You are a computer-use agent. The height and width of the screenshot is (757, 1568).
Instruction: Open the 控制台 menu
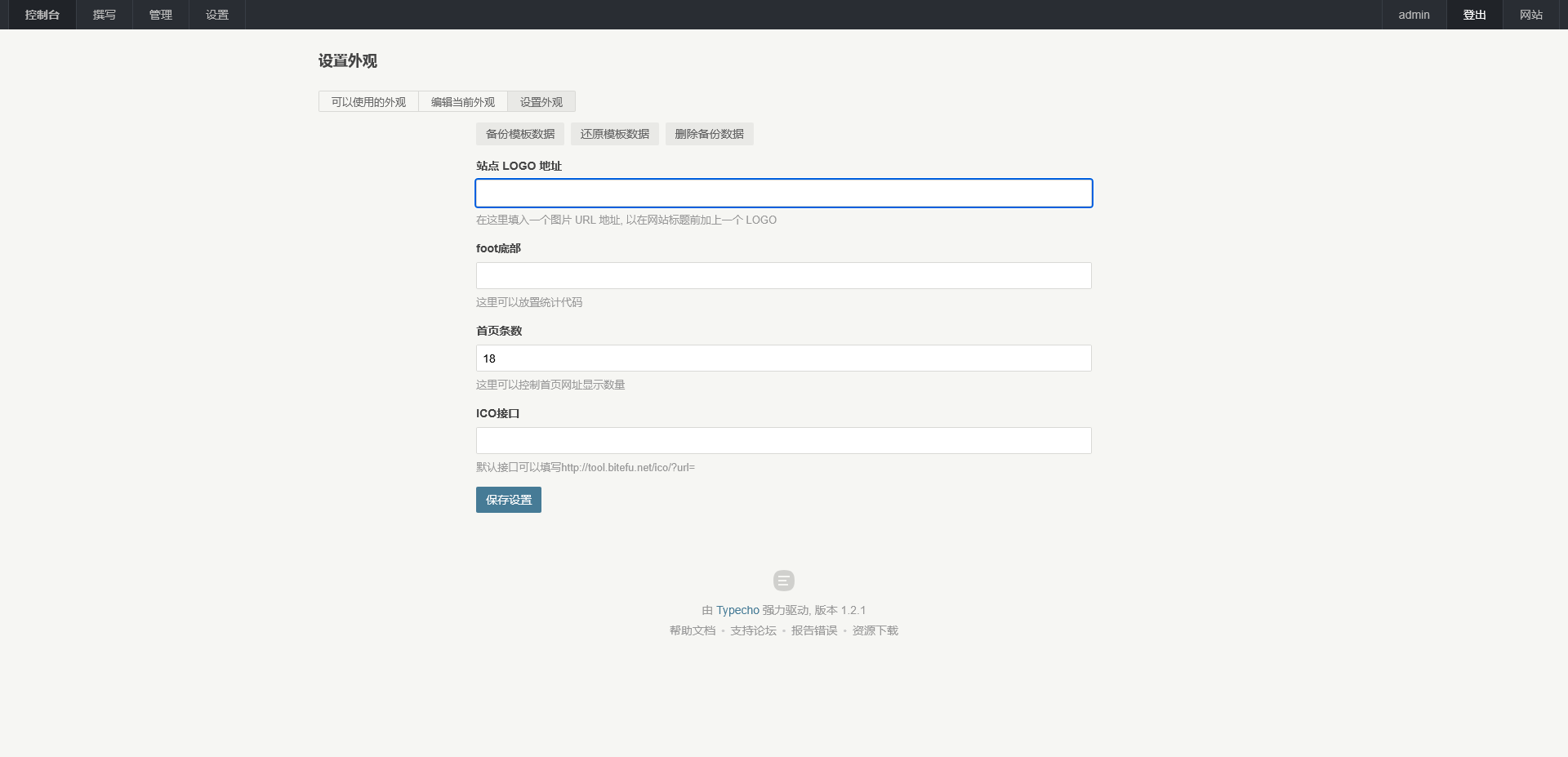point(42,15)
